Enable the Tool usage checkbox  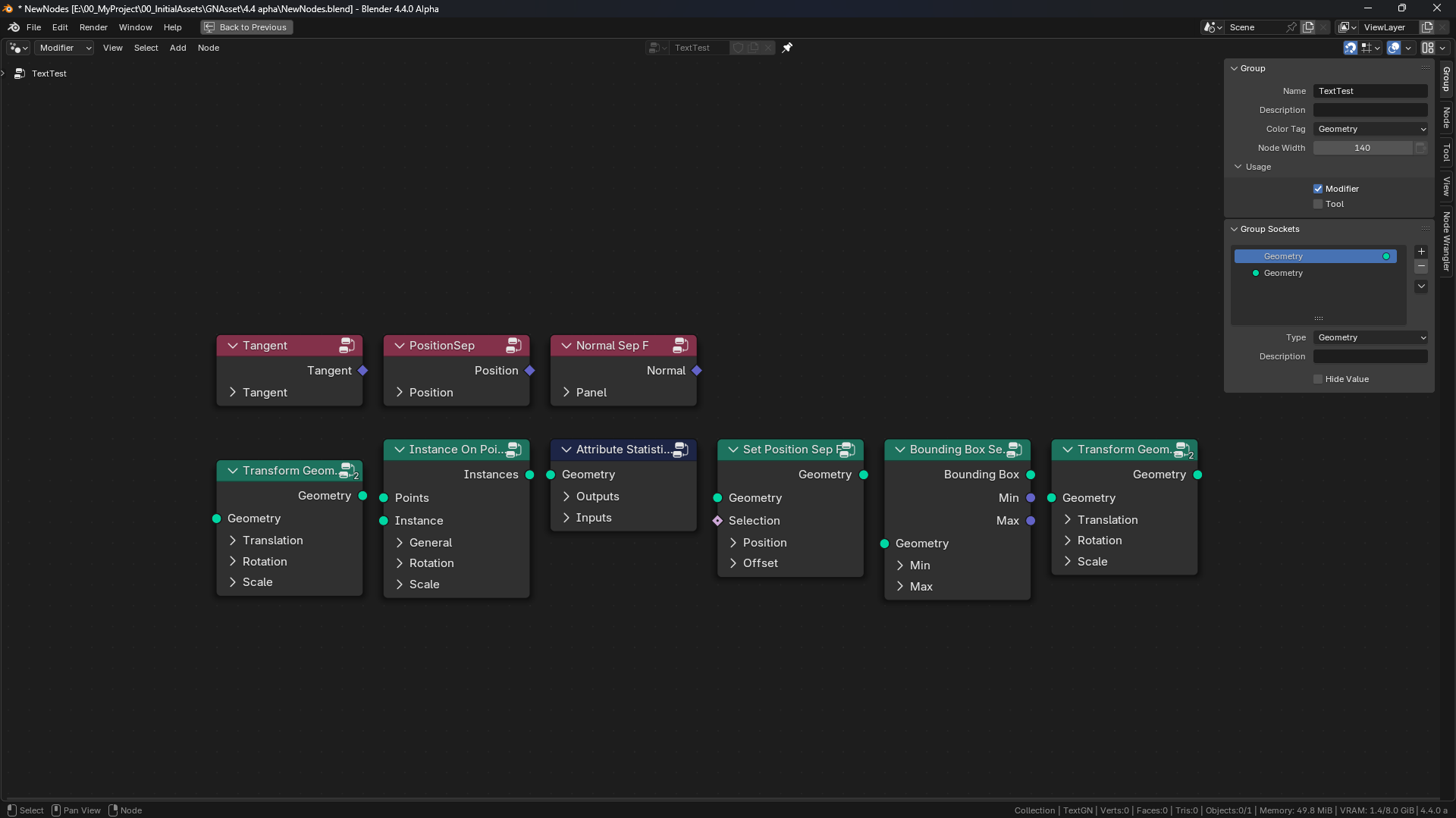point(1318,204)
